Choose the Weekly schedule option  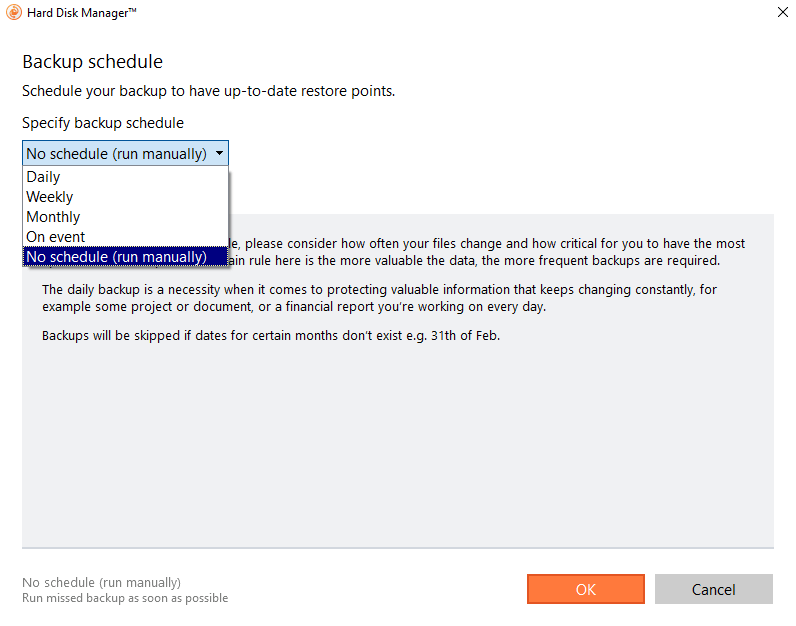tap(125, 196)
